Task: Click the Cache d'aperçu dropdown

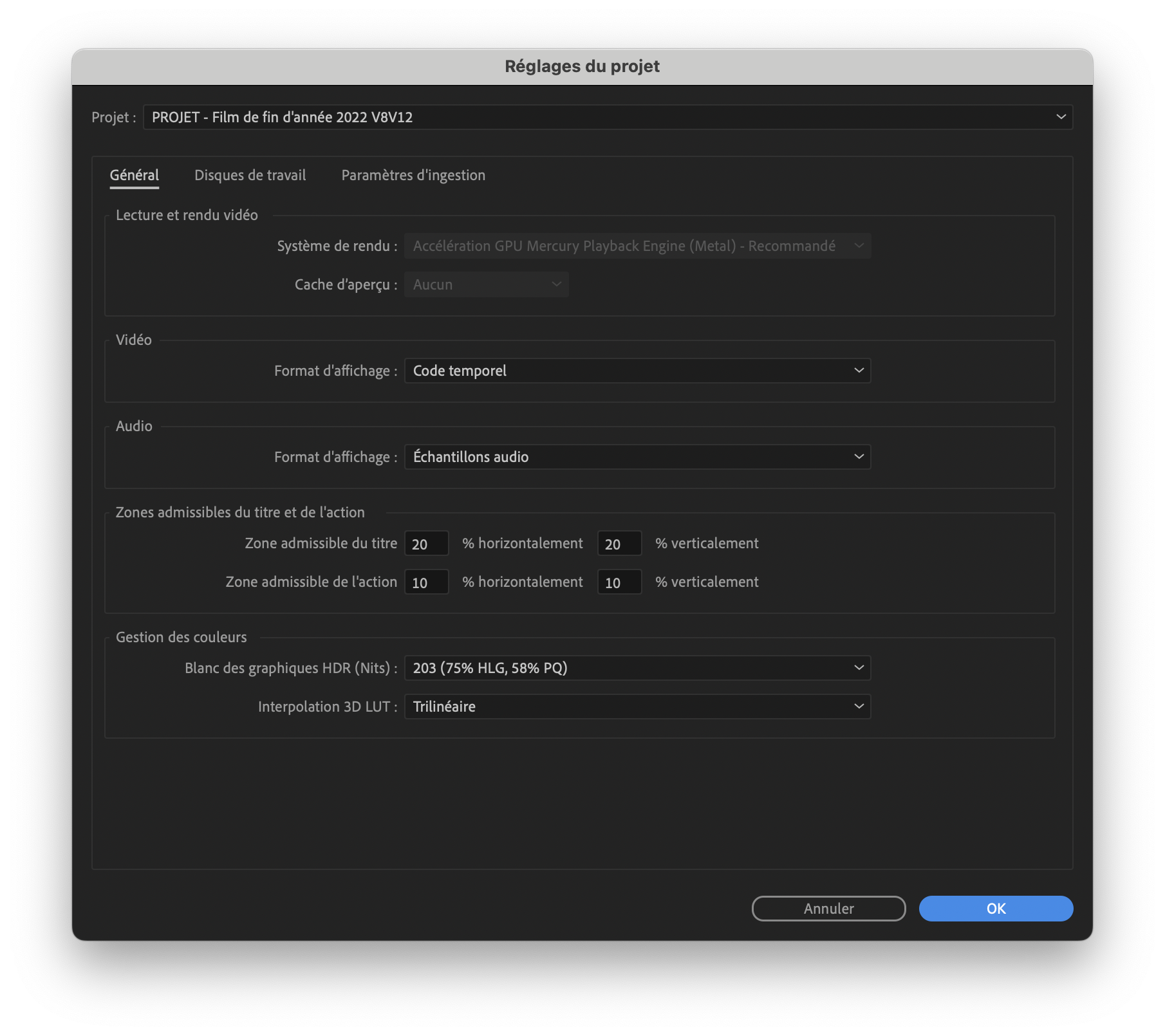Action: (486, 284)
